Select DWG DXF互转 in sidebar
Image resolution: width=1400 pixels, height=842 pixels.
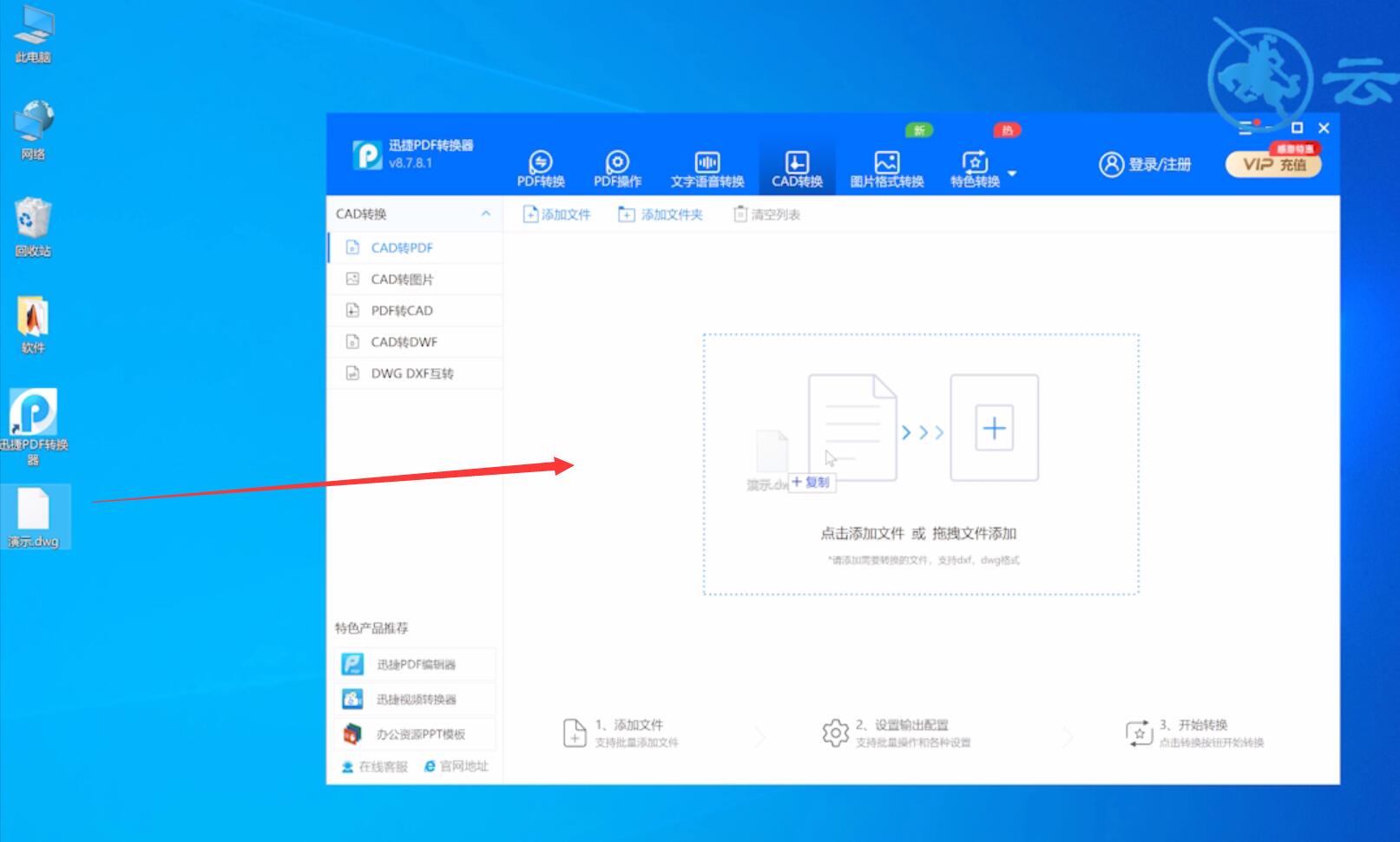click(x=416, y=373)
